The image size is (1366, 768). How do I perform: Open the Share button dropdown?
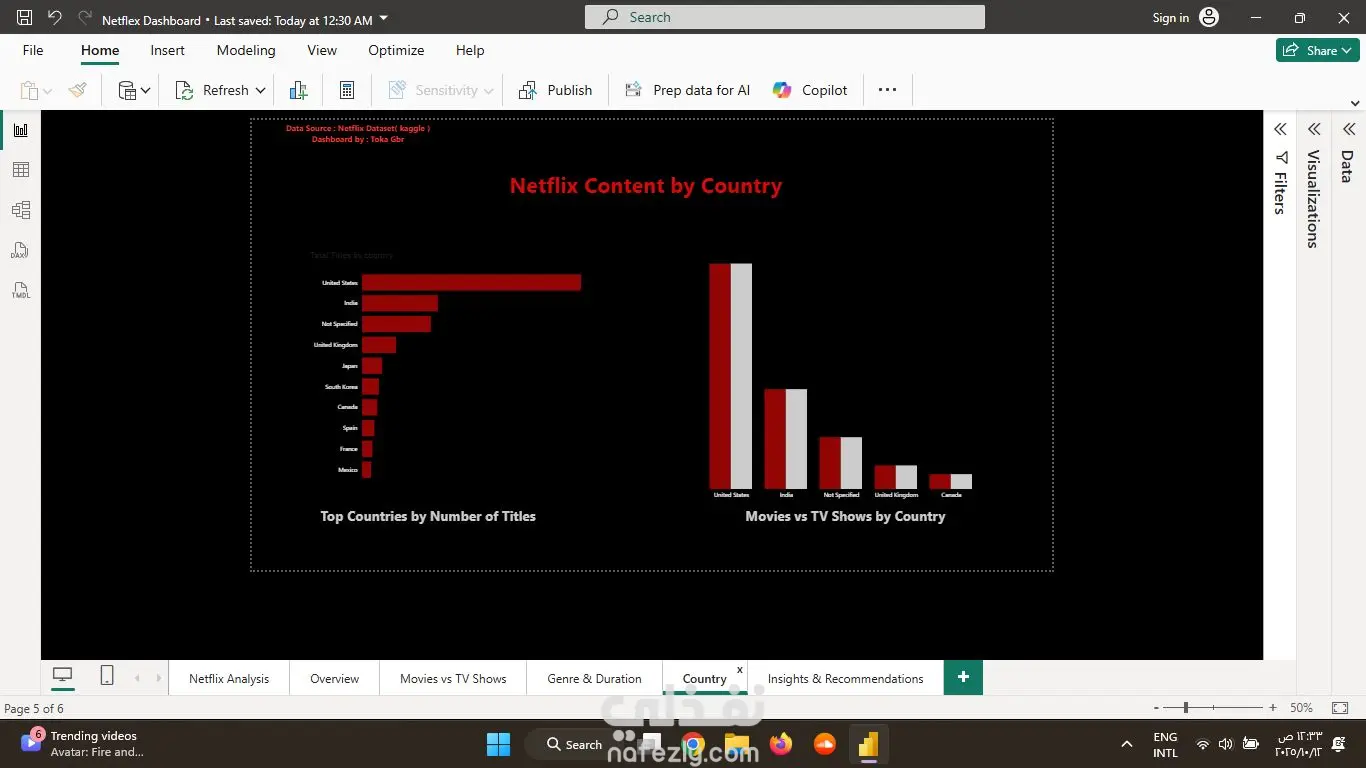tap(1347, 50)
